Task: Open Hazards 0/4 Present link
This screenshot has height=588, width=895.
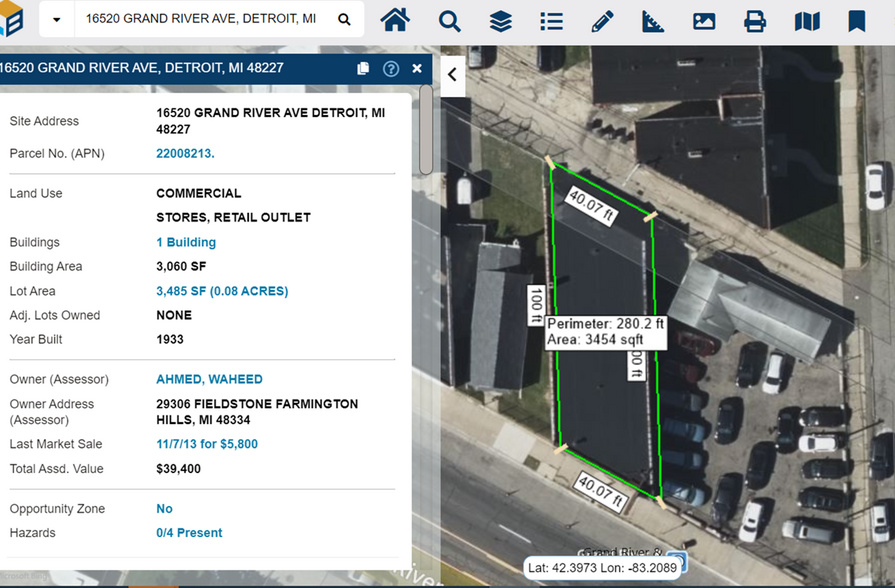Action: [x=189, y=533]
